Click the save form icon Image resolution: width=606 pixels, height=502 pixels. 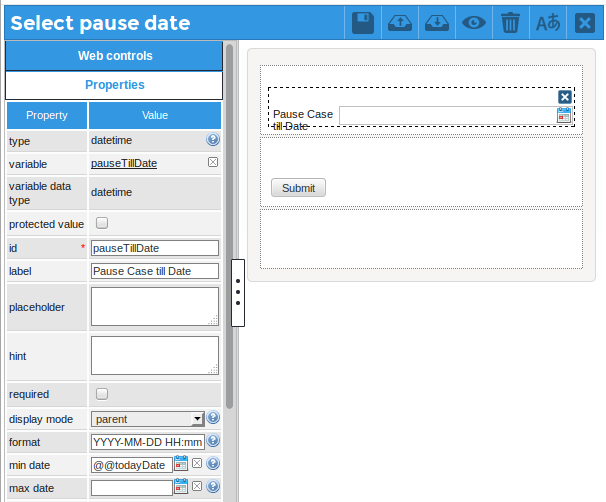[x=363, y=23]
